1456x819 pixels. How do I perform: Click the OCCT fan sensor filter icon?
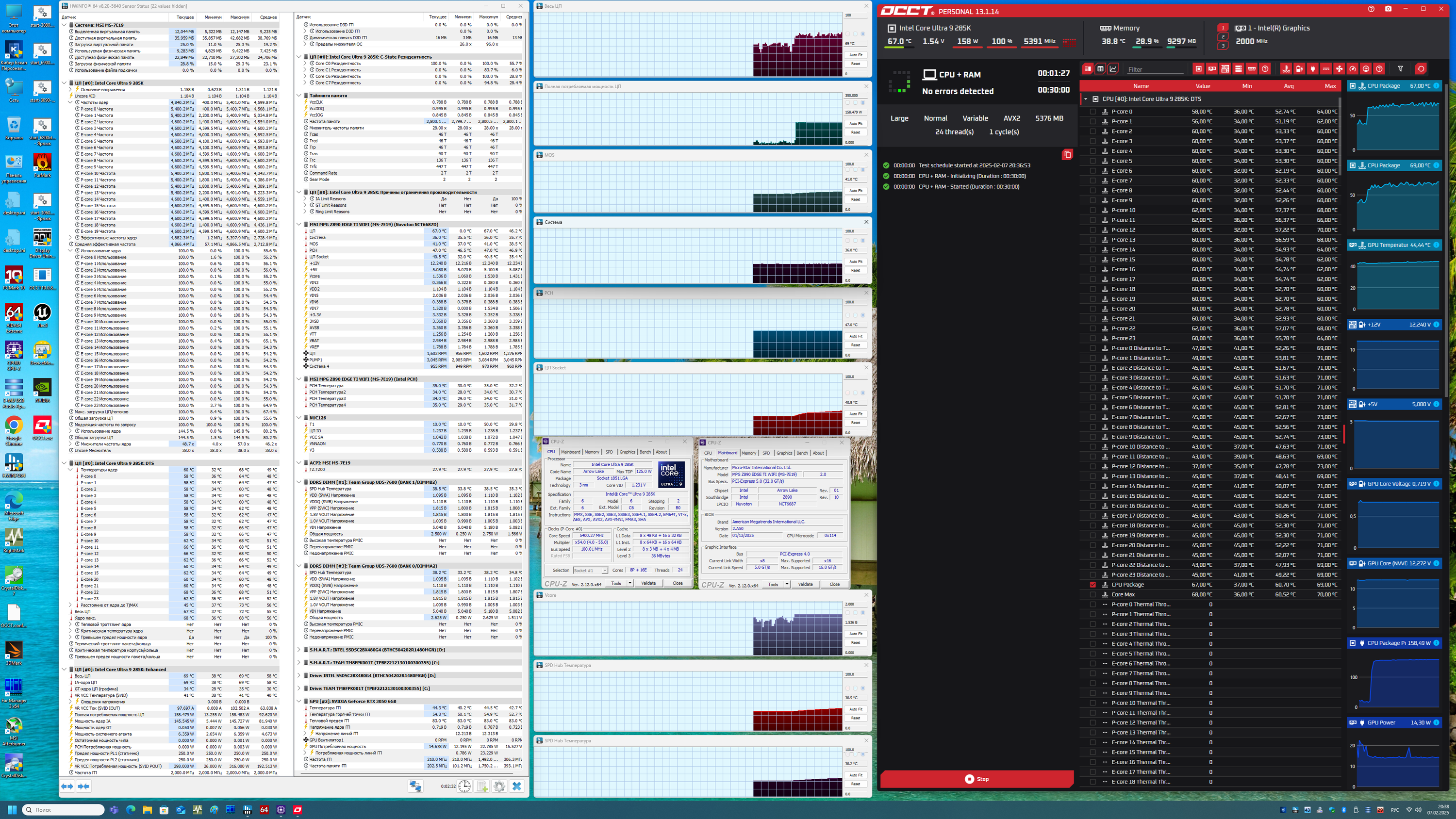1339,69
